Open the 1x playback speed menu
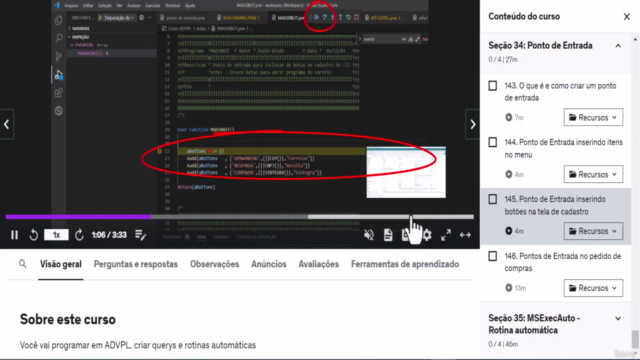 [x=56, y=235]
